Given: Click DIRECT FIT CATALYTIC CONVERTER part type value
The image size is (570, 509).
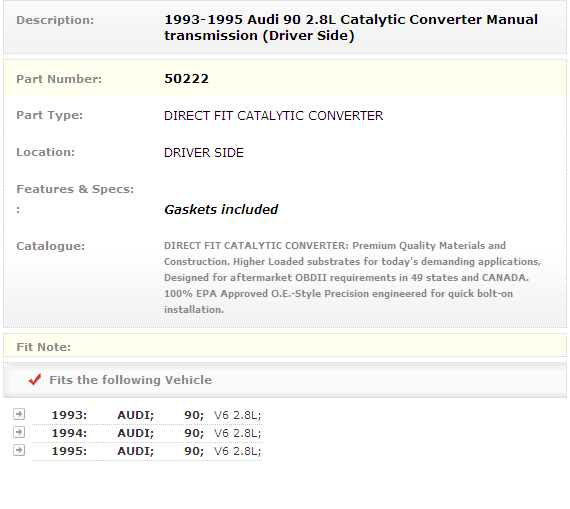Looking at the screenshot, I should 273,116.
